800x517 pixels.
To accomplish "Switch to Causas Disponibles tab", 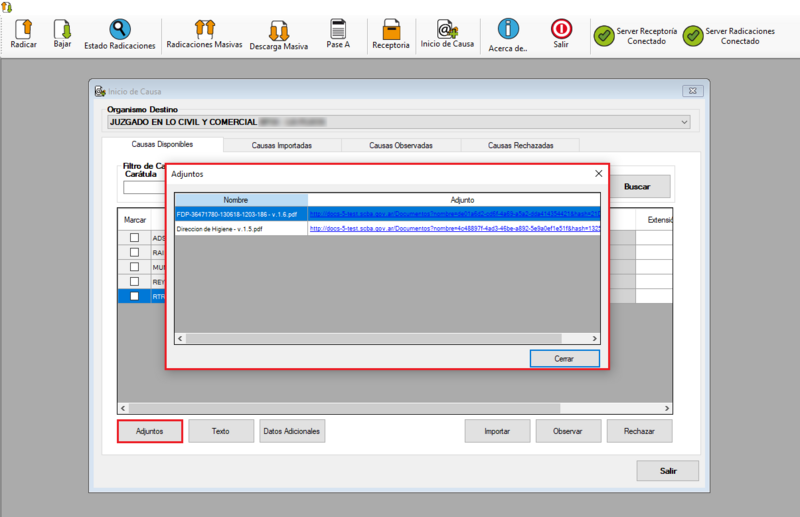I will 162,144.
